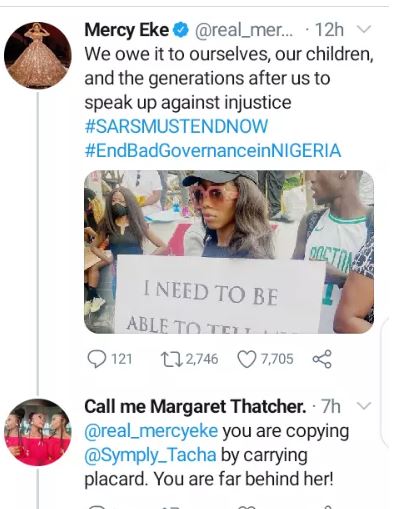Viewport: 394px width, 509px height.
Task: View the 7,705 likes count
Action: [x=277, y=359]
